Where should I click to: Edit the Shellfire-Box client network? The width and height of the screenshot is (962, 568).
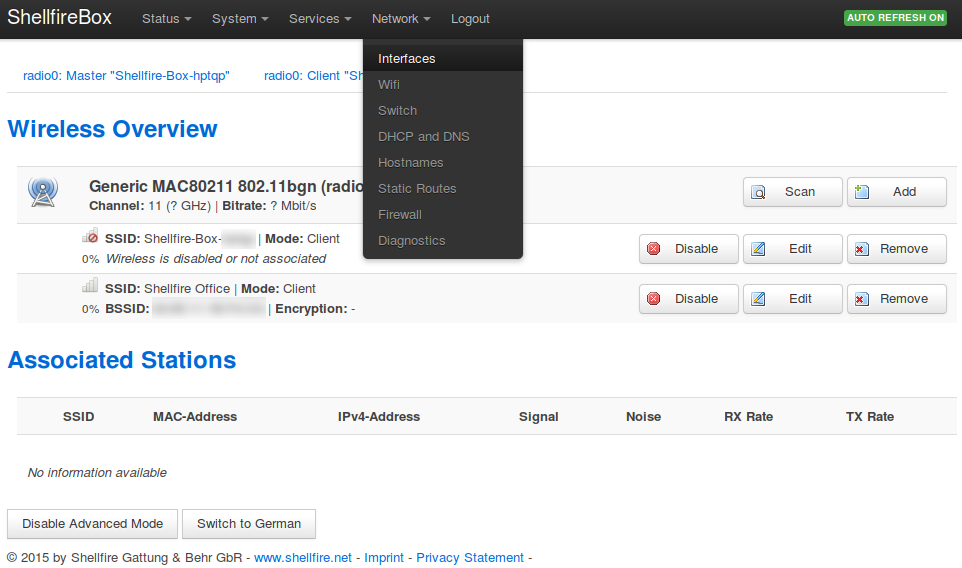793,249
